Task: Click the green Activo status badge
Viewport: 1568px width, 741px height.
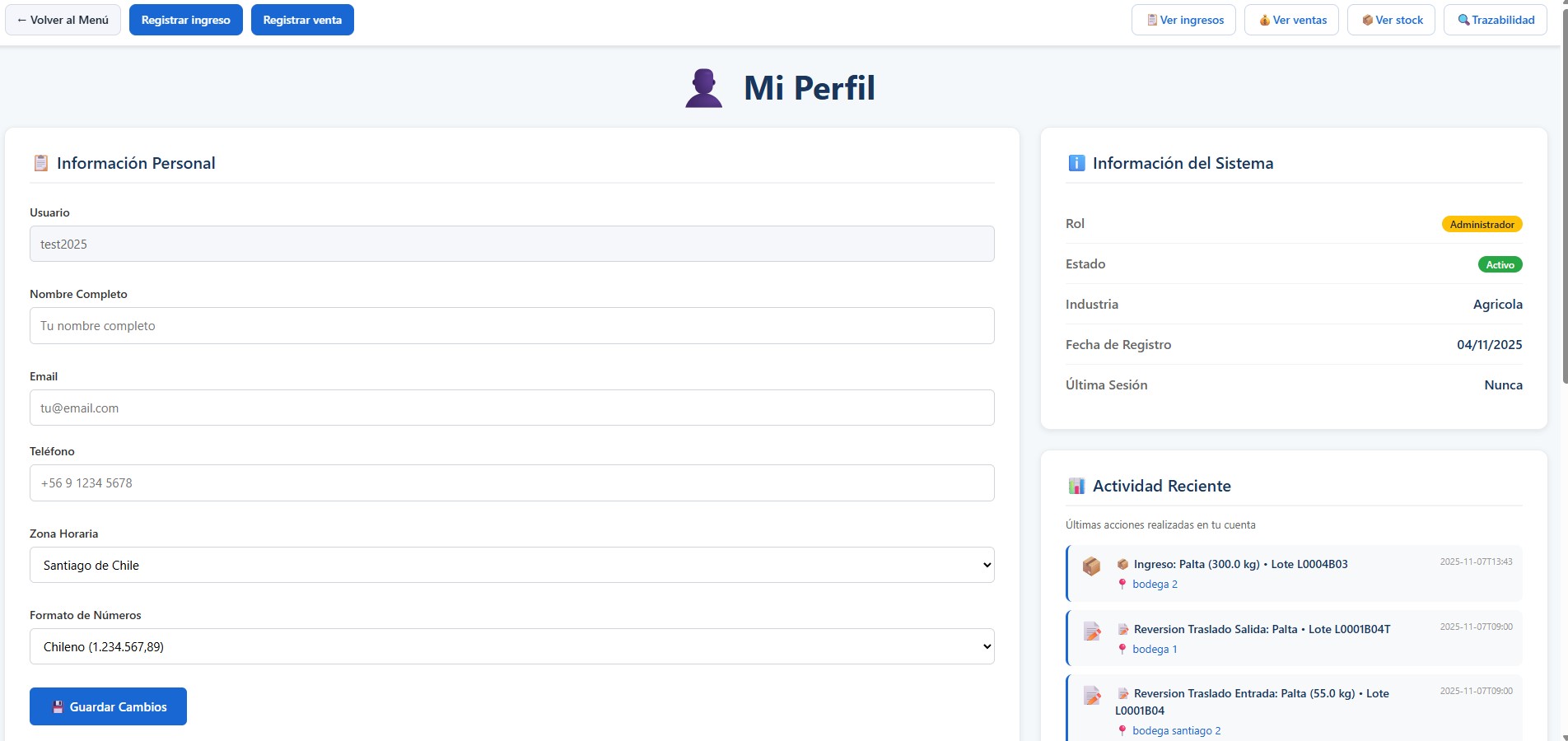Action: [1500, 263]
